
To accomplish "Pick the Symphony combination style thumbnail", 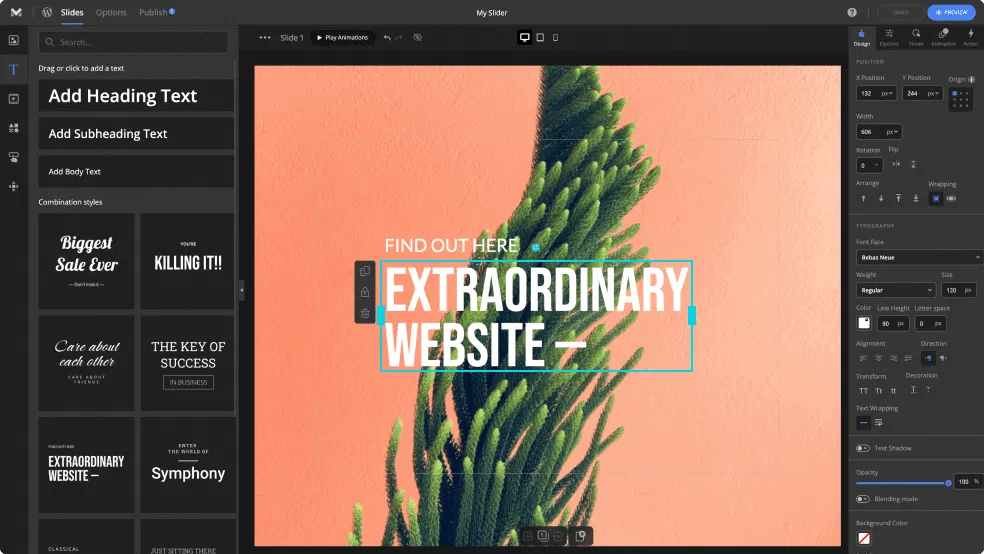I will (188, 465).
